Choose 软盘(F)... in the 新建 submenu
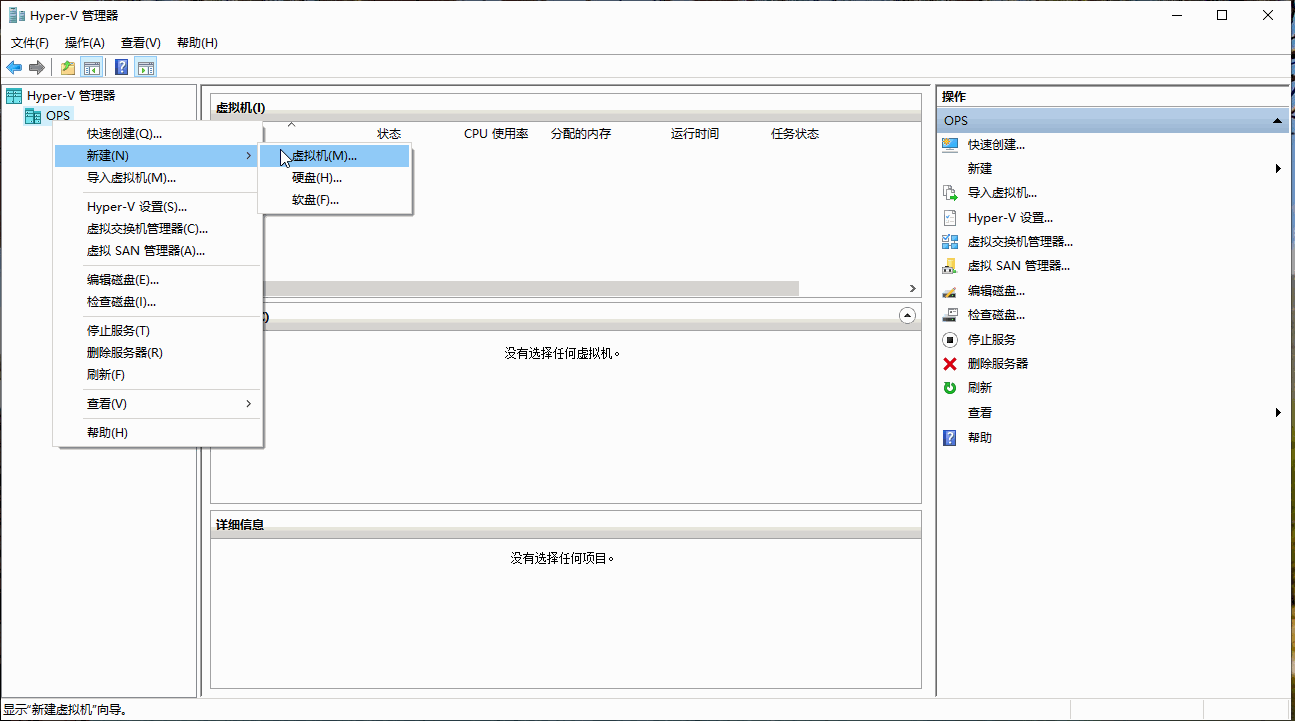This screenshot has width=1295, height=721. click(x=335, y=200)
